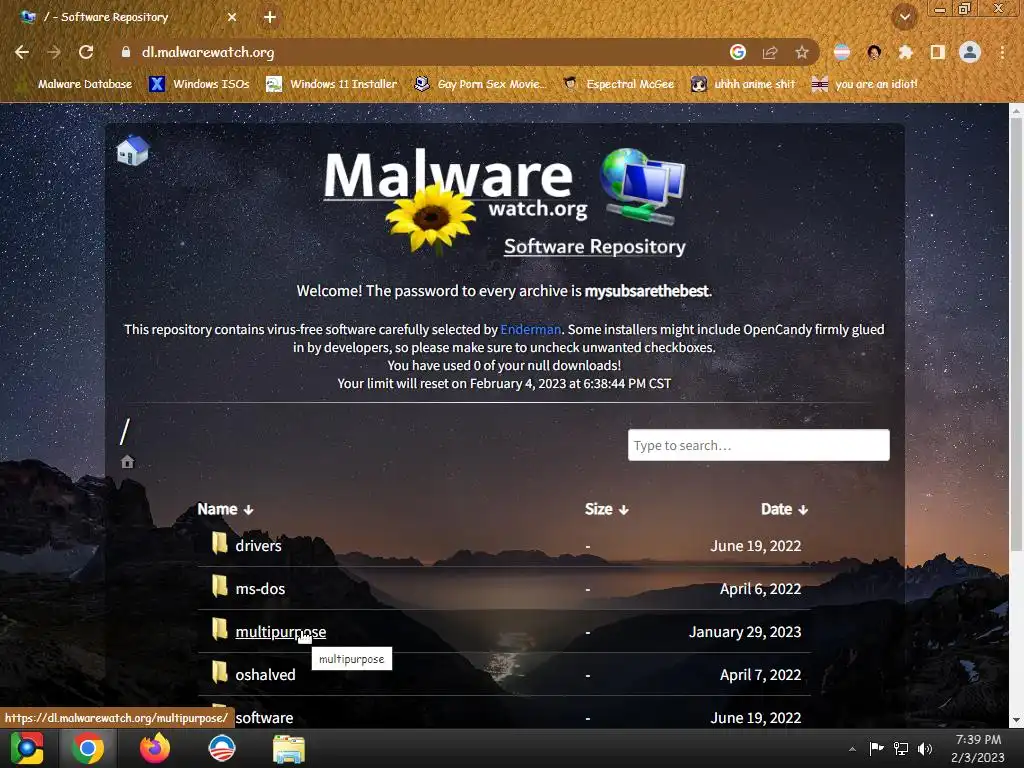The height and width of the screenshot is (768, 1024).
Task: Click the browser forward arrow
Action: (x=54, y=52)
